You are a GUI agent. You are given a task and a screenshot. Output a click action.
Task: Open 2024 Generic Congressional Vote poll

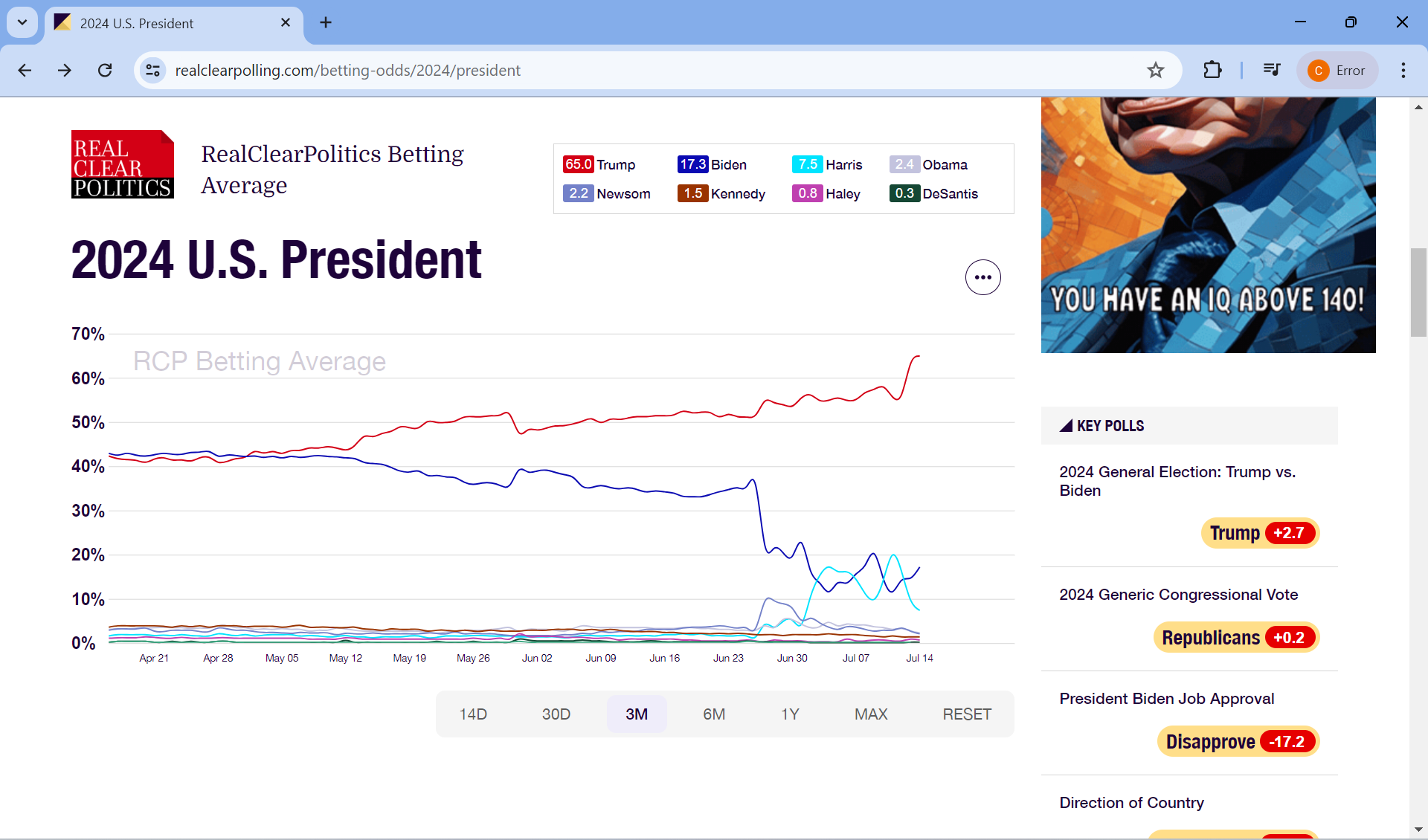click(1179, 595)
